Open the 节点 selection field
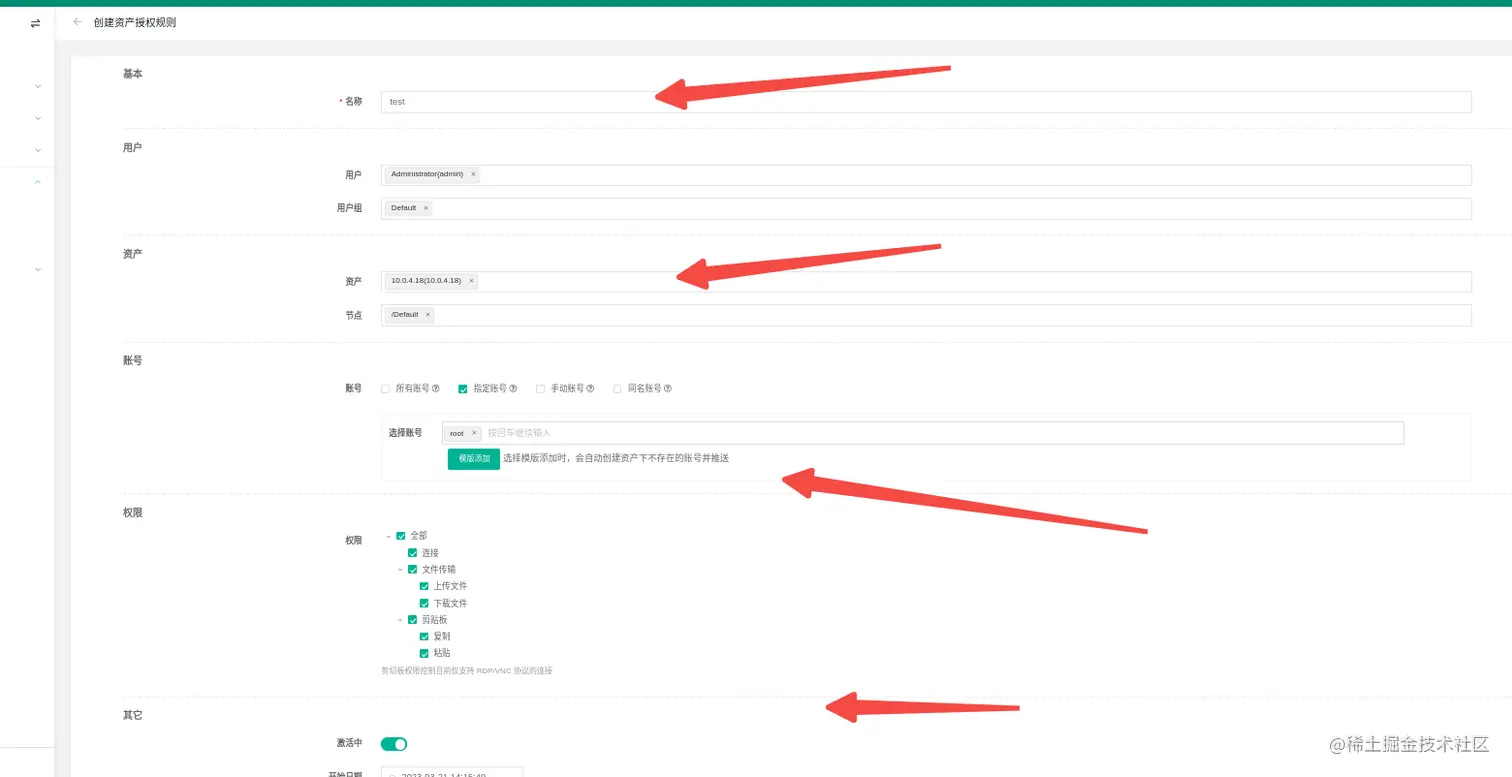Screen dimensions: 1512x777 (926, 315)
